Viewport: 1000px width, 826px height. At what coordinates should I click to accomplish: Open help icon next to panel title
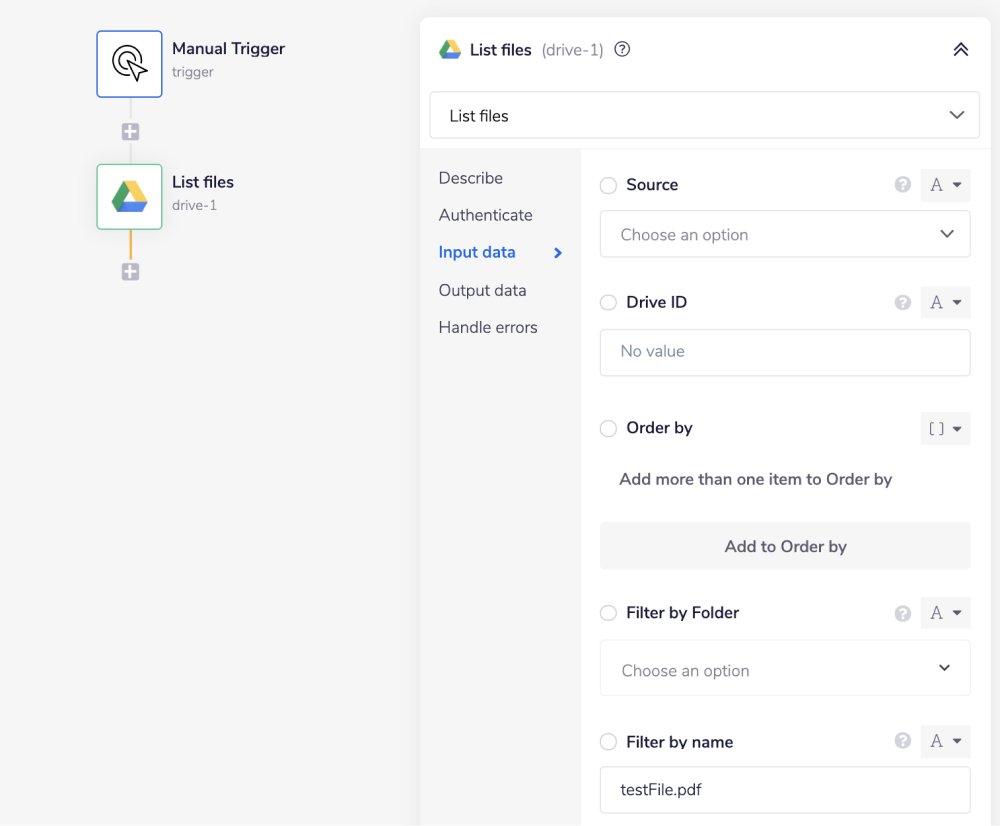(622, 49)
